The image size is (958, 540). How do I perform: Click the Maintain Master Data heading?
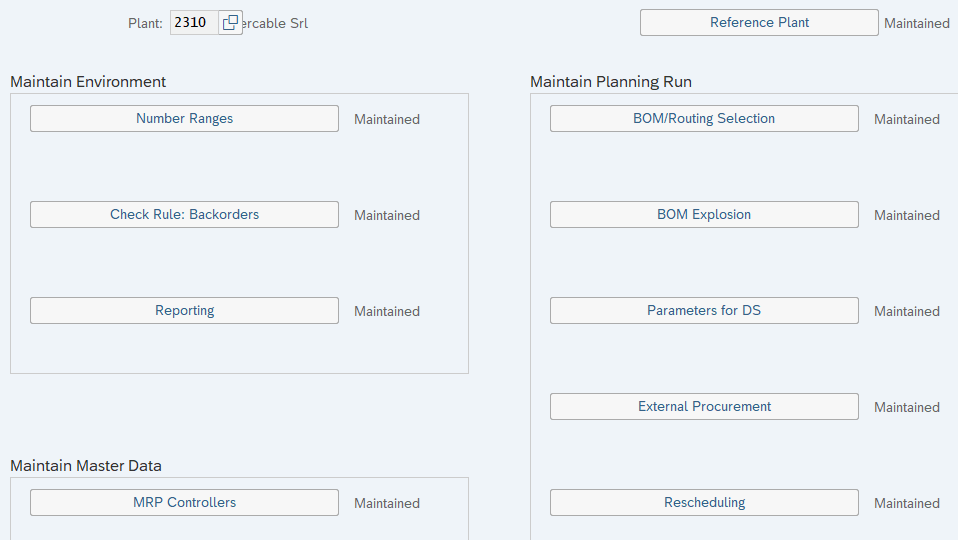pos(86,466)
